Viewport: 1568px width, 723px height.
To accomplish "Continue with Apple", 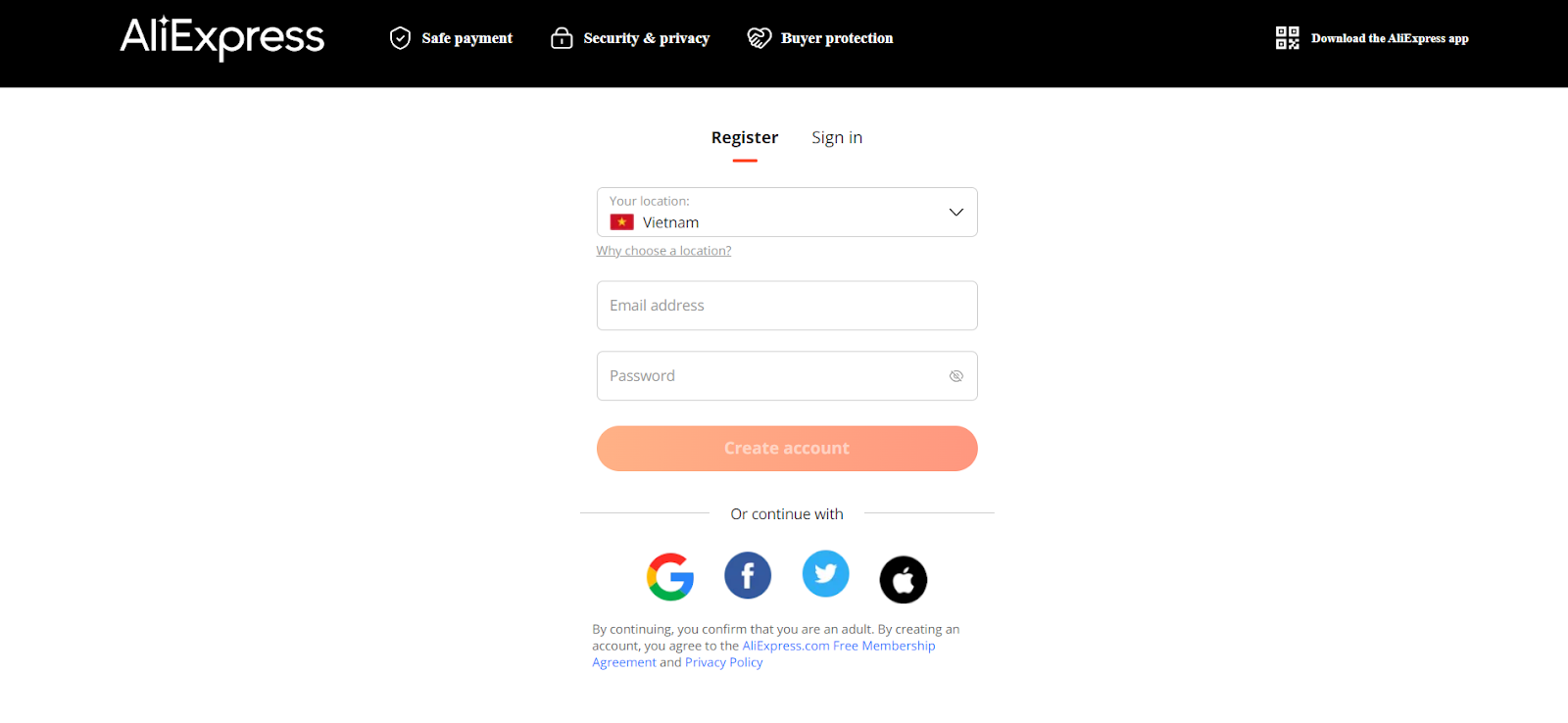I will [903, 579].
